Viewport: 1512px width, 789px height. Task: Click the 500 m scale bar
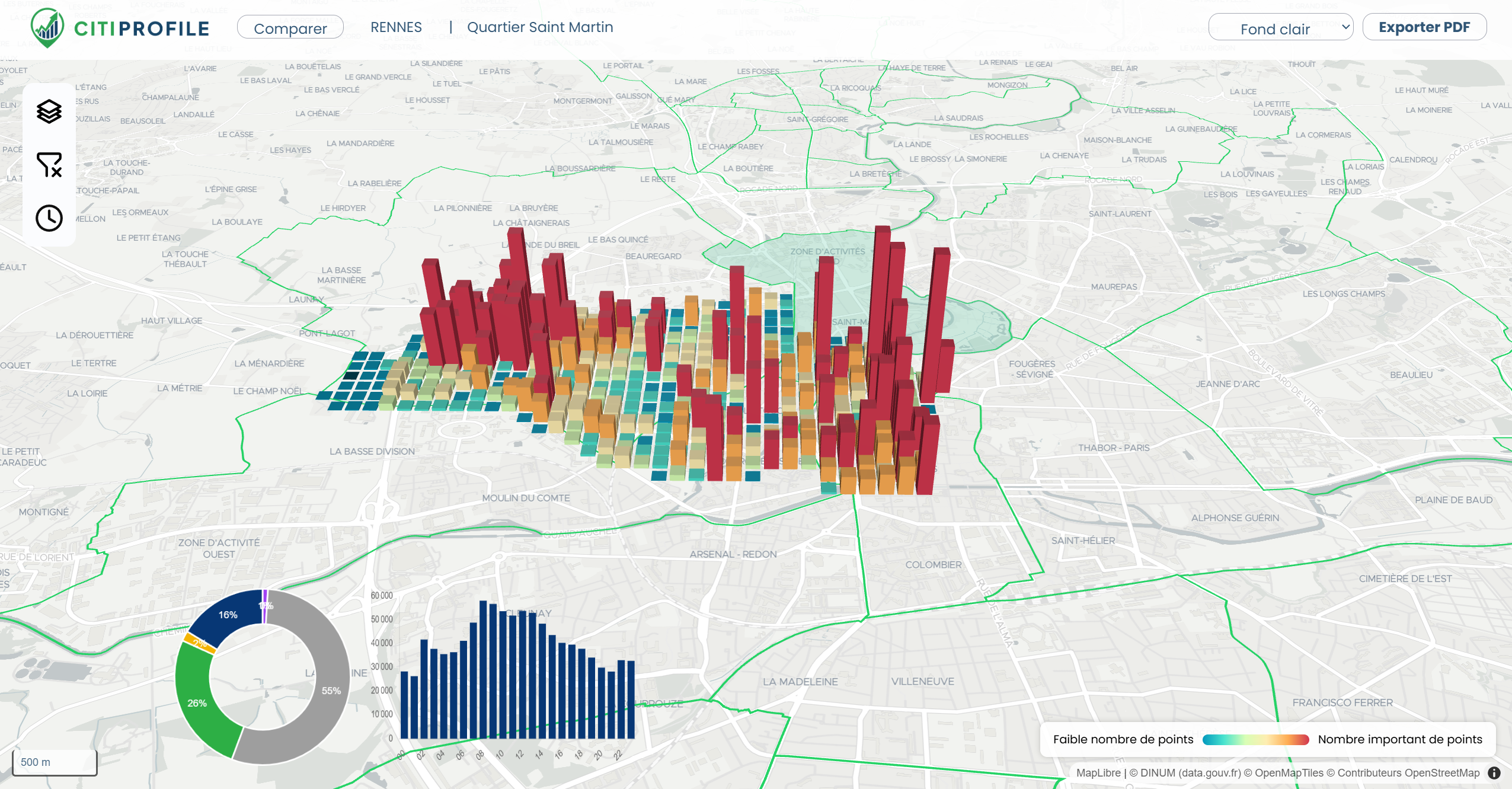(55, 762)
